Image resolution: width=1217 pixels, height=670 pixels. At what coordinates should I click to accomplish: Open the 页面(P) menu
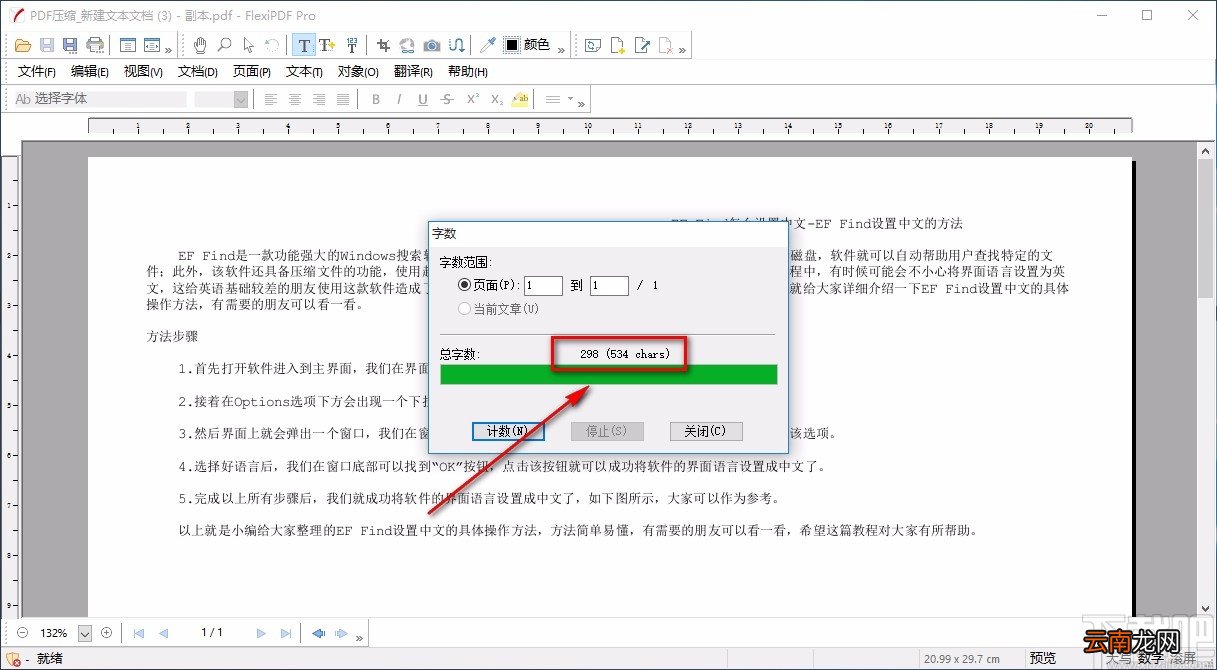[x=252, y=72]
